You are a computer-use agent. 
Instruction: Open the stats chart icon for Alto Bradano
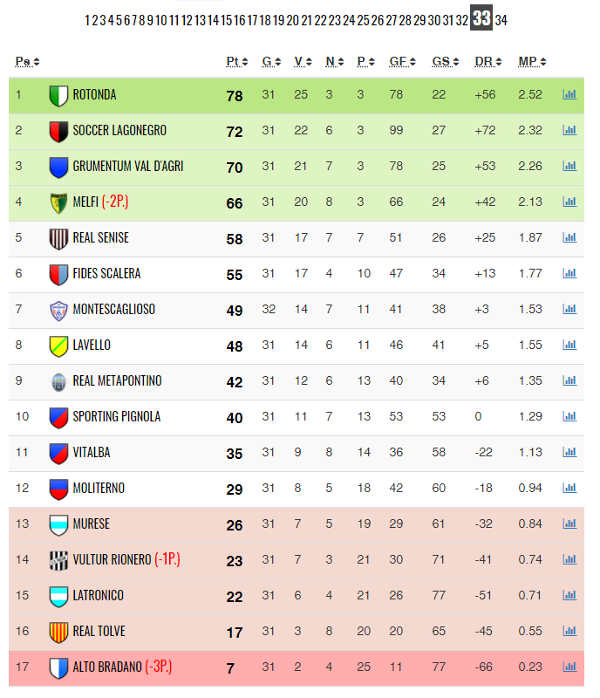pos(569,666)
